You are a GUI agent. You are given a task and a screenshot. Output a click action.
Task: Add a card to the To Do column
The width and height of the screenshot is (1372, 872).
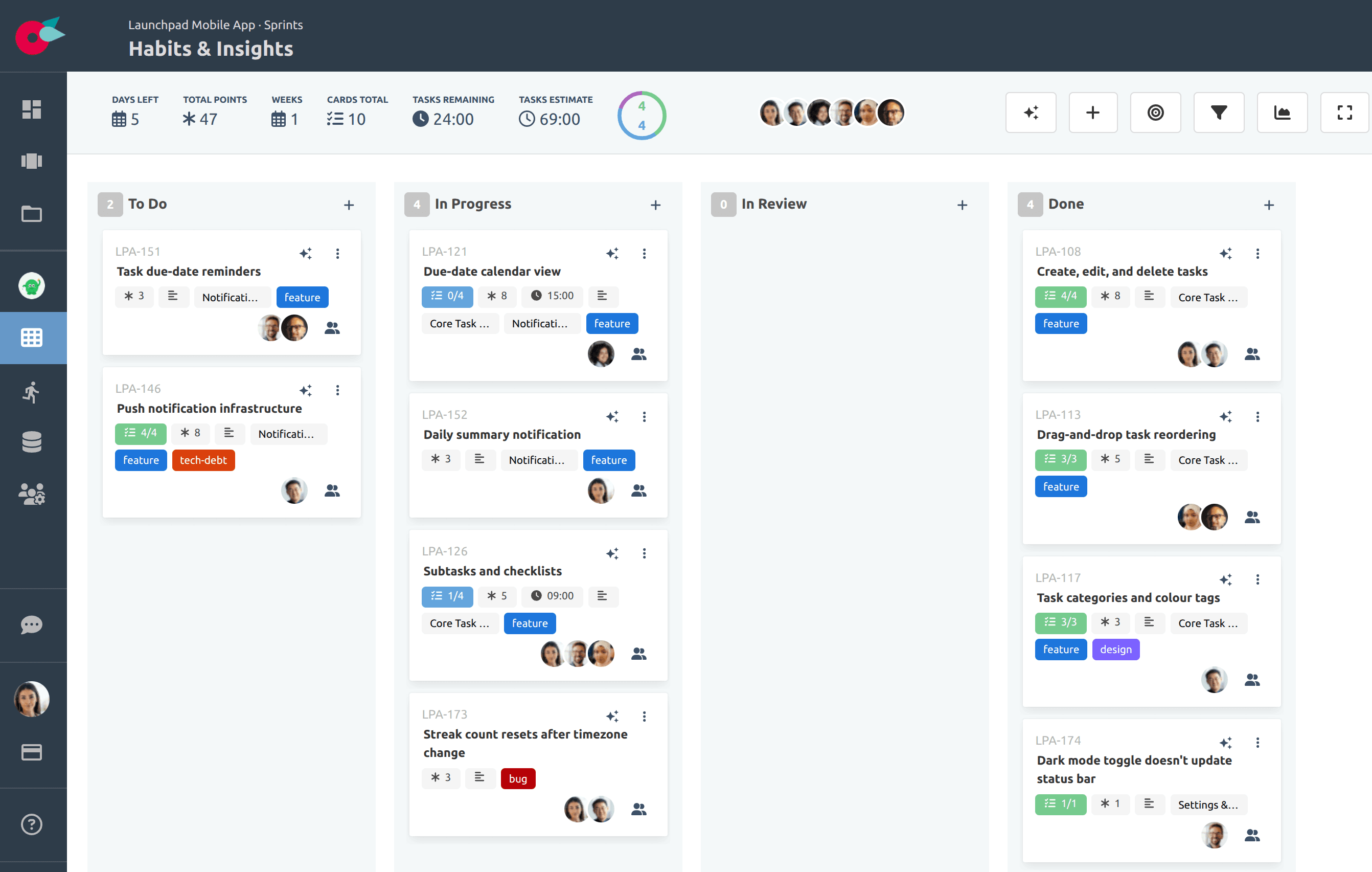pos(349,205)
